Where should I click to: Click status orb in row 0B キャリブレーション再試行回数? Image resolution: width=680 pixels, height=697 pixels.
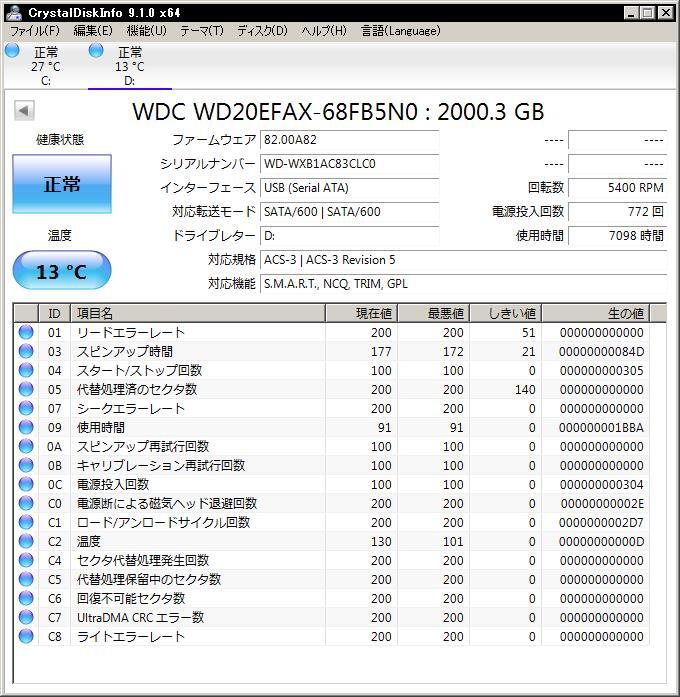[x=26, y=465]
